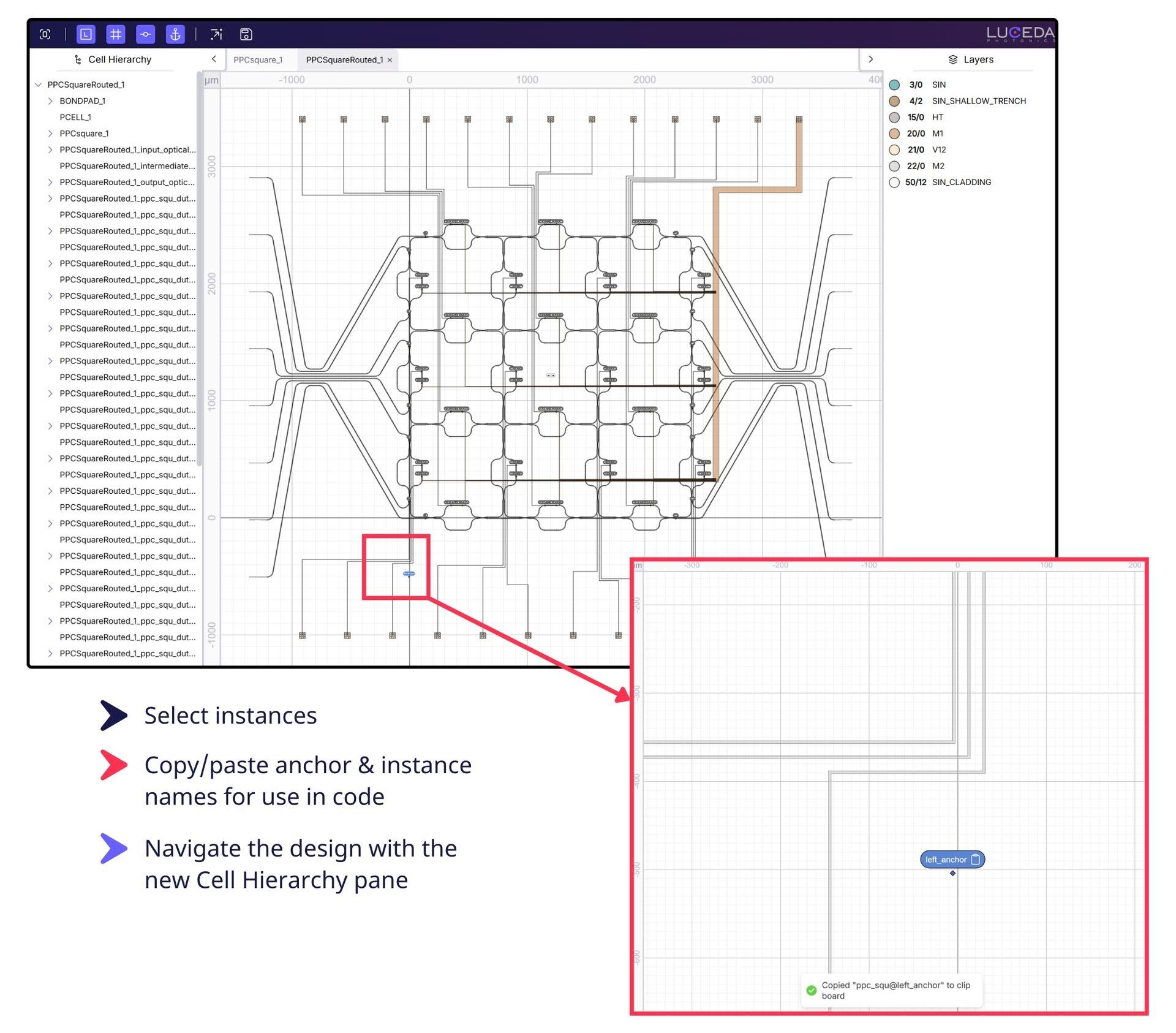Toggle the M1 layer visibility circle
1176x1033 pixels.
(x=894, y=134)
